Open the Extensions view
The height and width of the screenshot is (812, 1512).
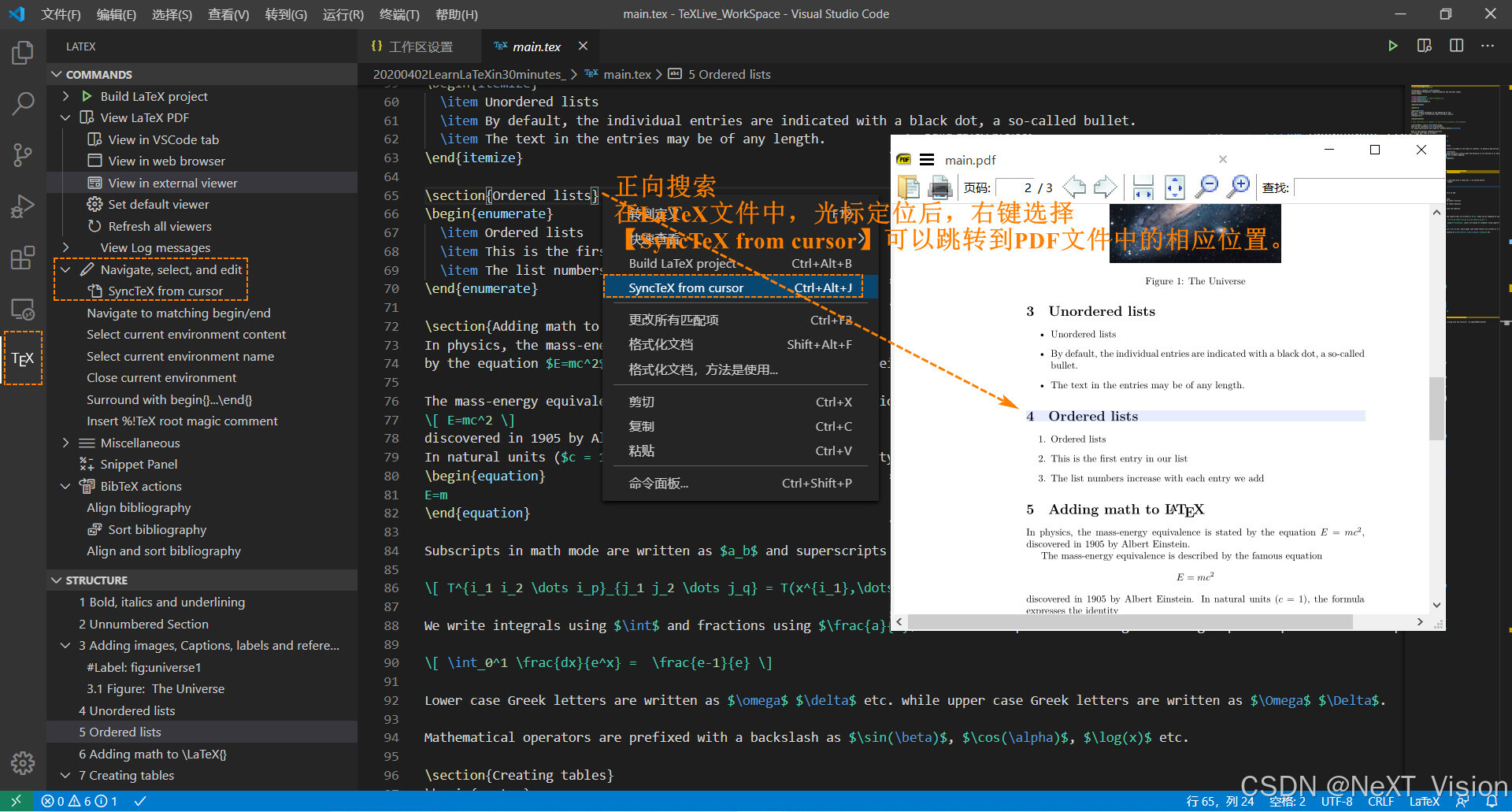point(23,258)
